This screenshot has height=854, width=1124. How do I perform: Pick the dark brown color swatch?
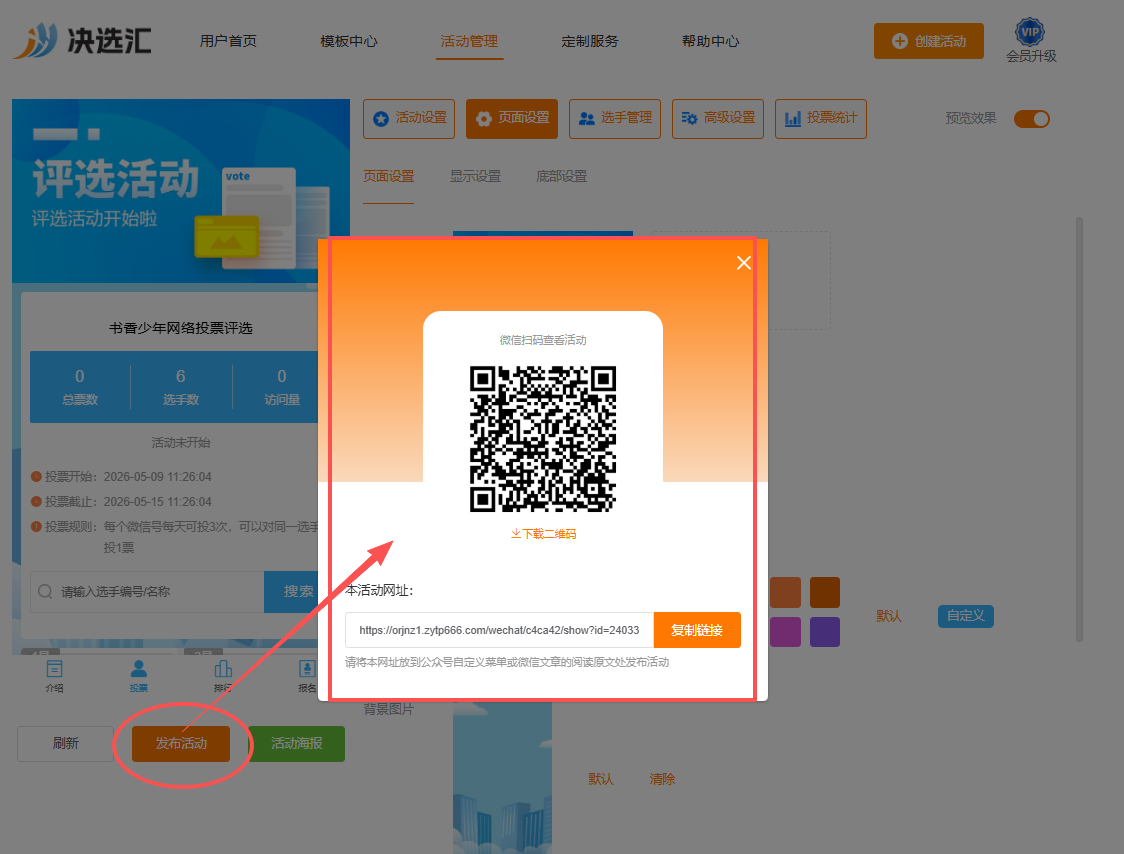[824, 592]
